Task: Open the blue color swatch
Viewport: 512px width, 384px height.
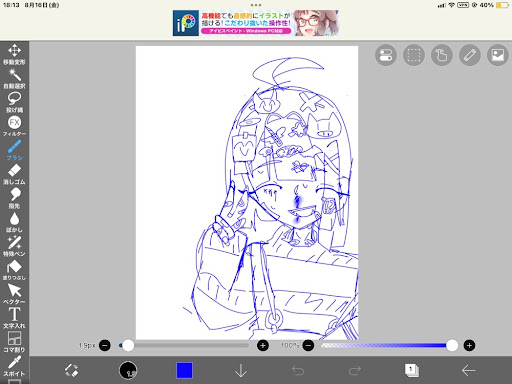Action: [x=184, y=370]
